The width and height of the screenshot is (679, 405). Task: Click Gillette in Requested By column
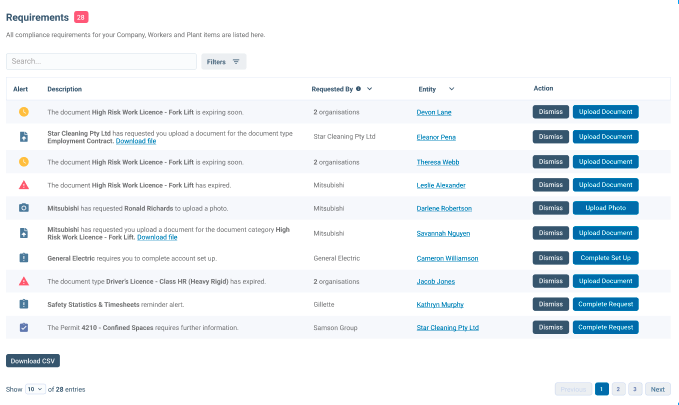[x=324, y=305]
